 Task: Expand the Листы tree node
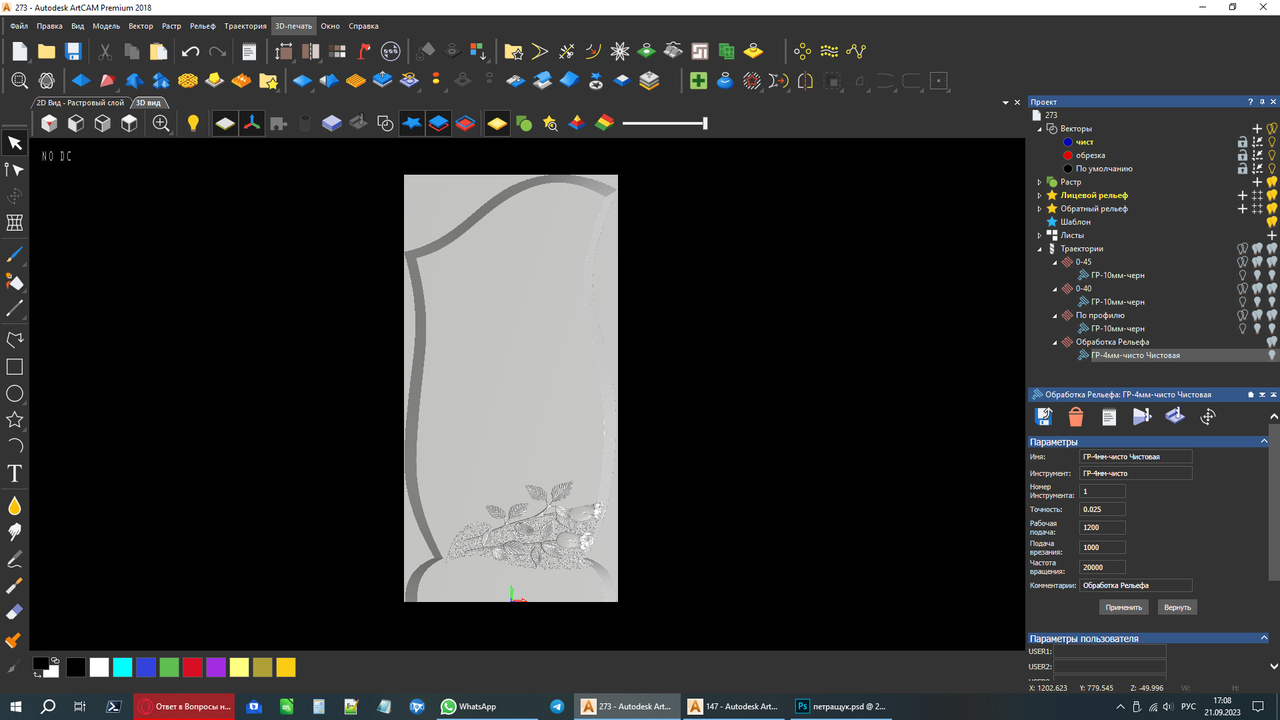tap(1040, 235)
